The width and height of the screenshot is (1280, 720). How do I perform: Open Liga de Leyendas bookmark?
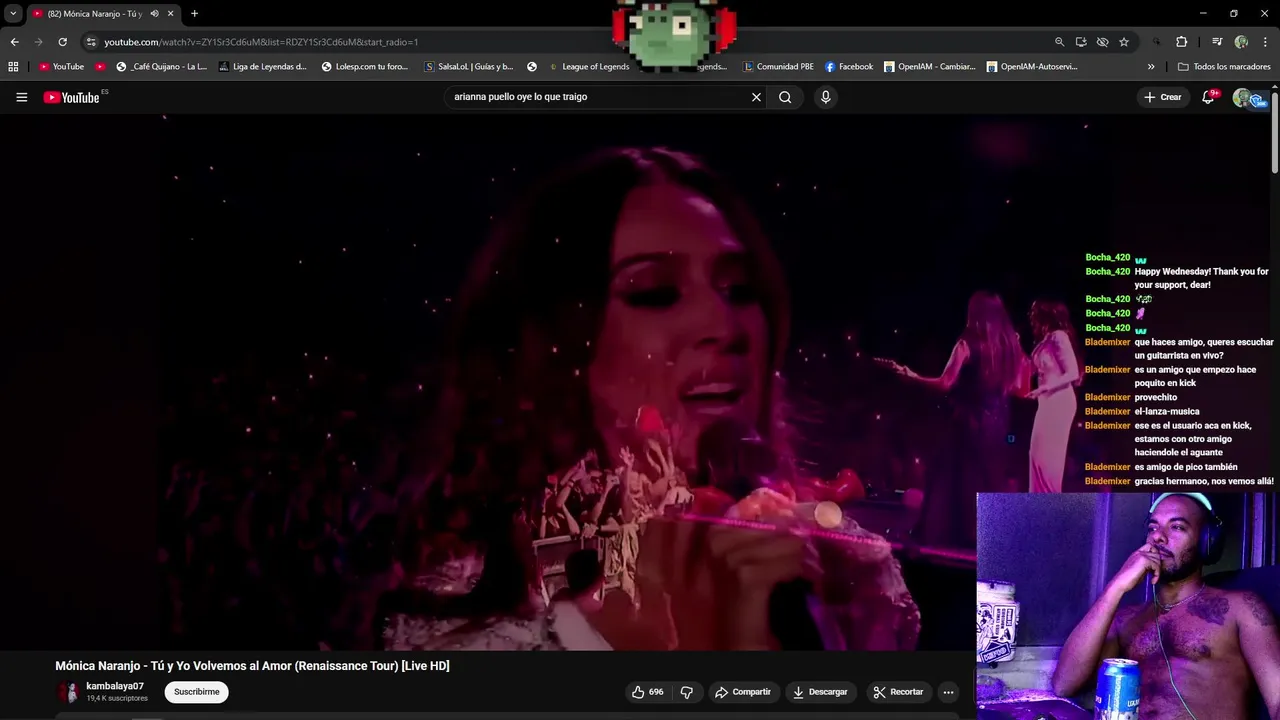click(262, 67)
